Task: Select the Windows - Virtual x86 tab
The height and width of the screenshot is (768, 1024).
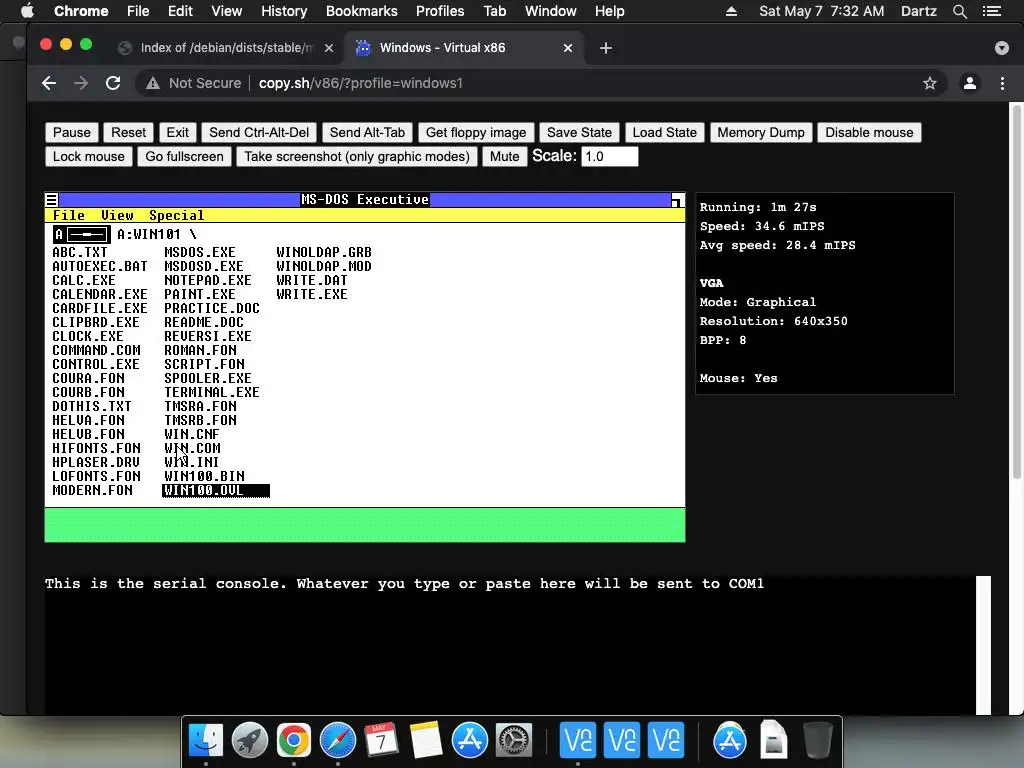Action: point(463,48)
